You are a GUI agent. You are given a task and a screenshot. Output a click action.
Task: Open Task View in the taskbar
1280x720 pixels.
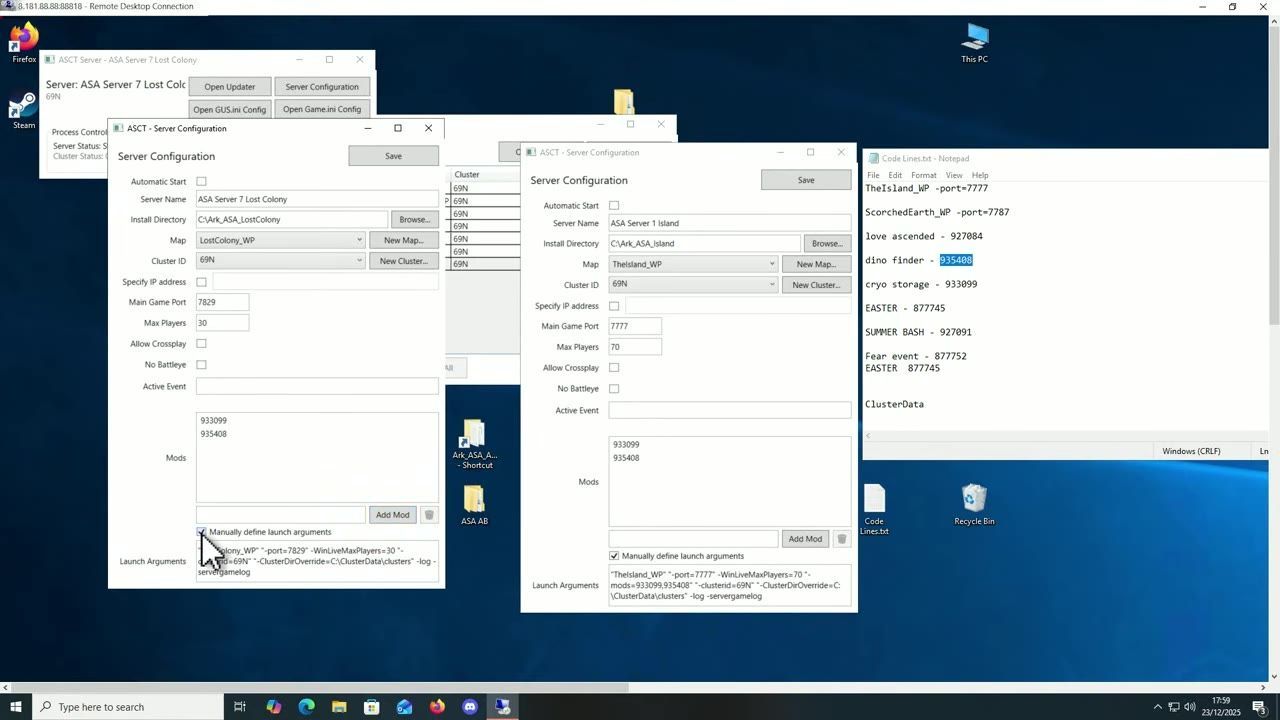pos(240,707)
